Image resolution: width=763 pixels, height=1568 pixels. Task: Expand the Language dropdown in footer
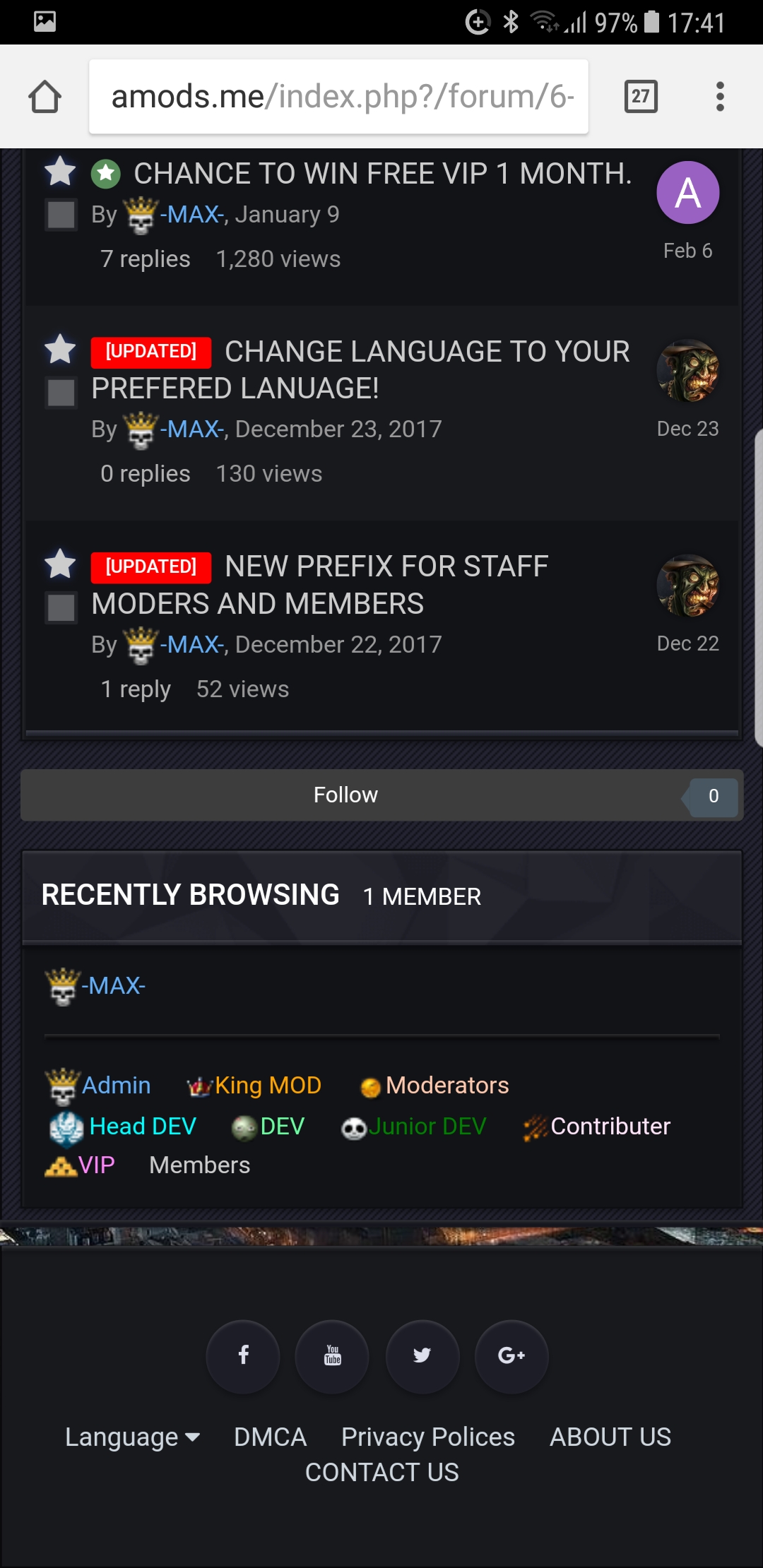[x=132, y=1437]
